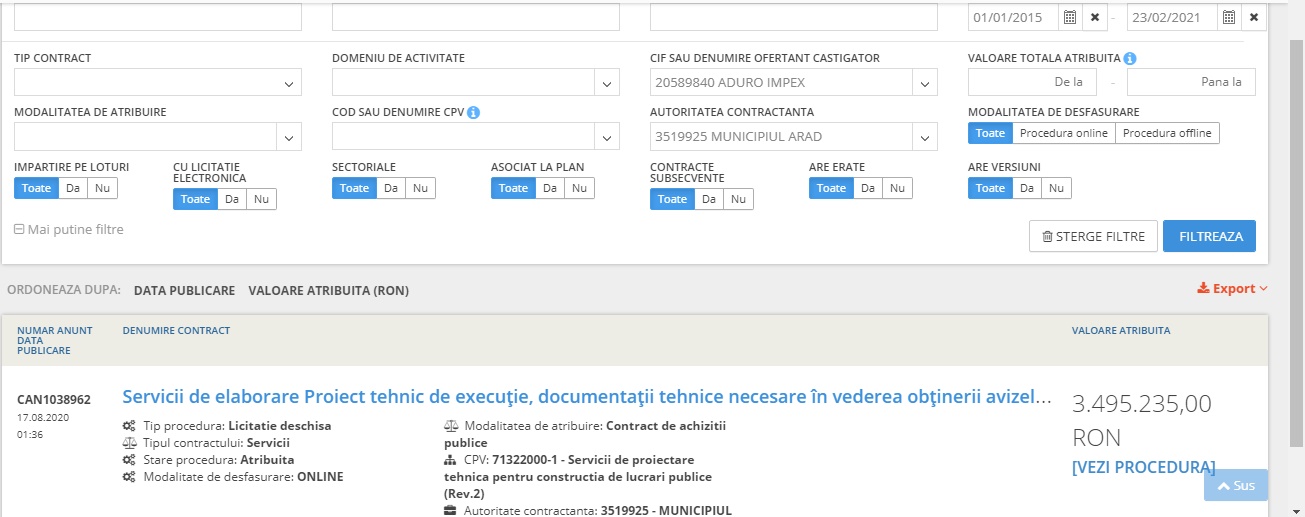Click info icon beside Cod sau Denumire CPV
Screen dimensions: 1305x517
(x=474, y=112)
